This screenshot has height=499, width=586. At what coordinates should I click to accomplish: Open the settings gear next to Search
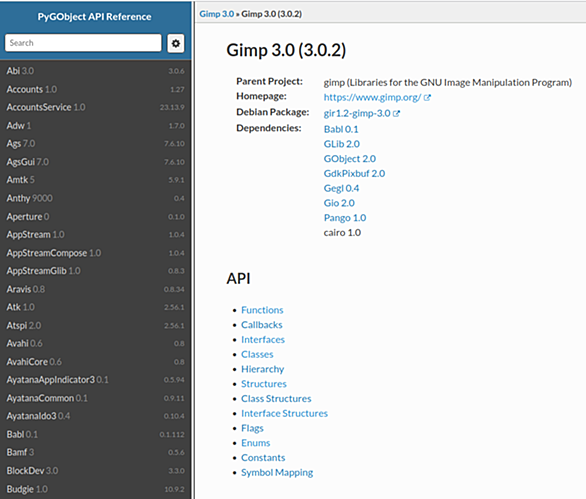(x=176, y=43)
